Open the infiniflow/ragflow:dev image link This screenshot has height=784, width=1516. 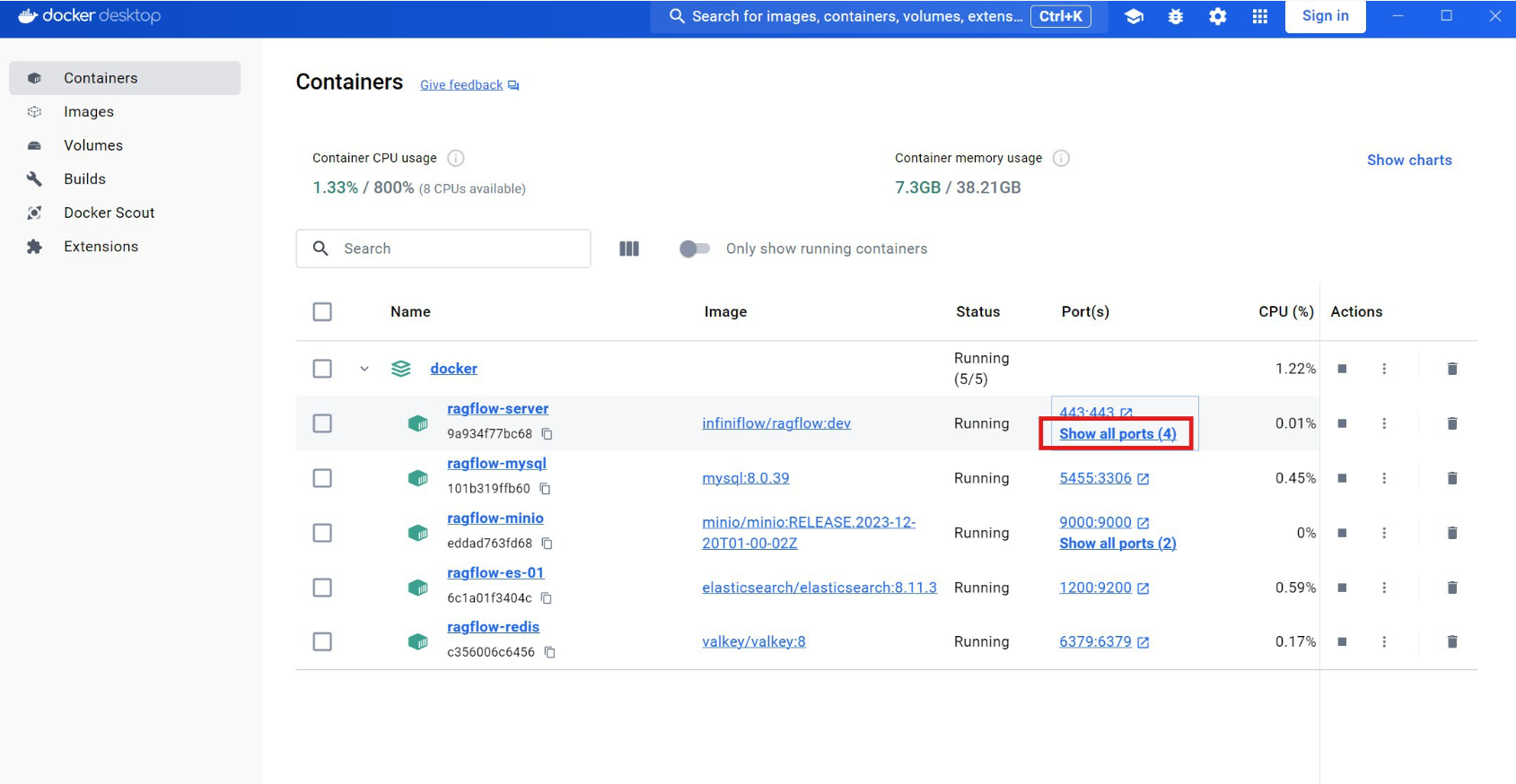click(776, 423)
